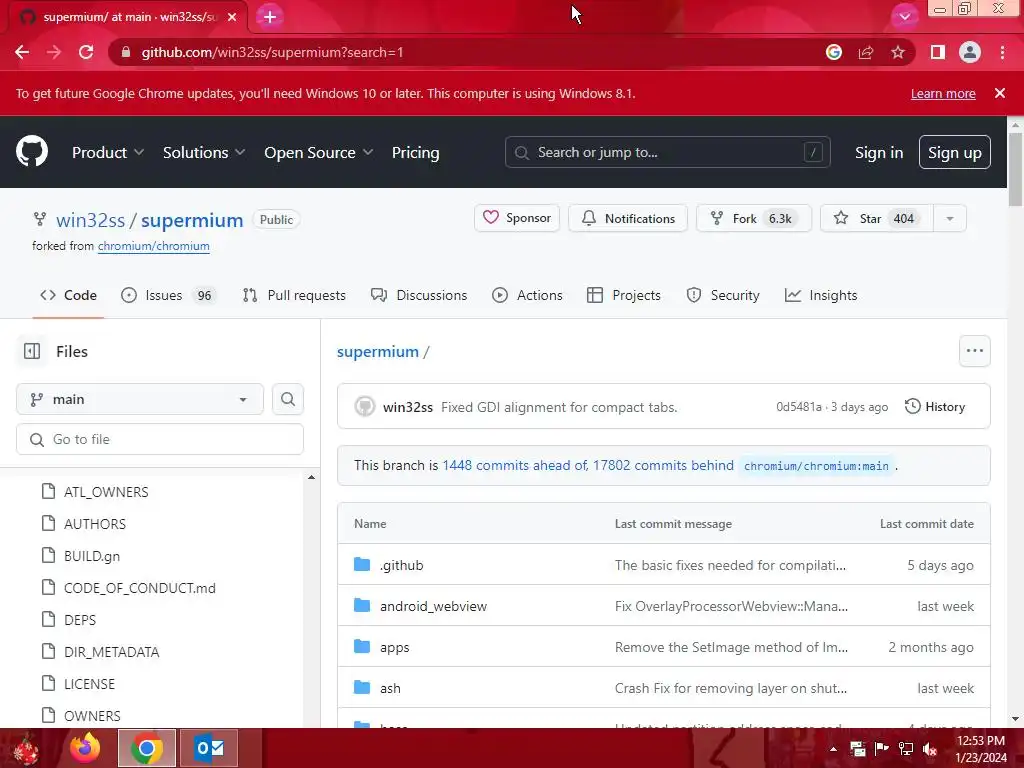Switch to the Insights tab
The image size is (1024, 768).
click(821, 295)
